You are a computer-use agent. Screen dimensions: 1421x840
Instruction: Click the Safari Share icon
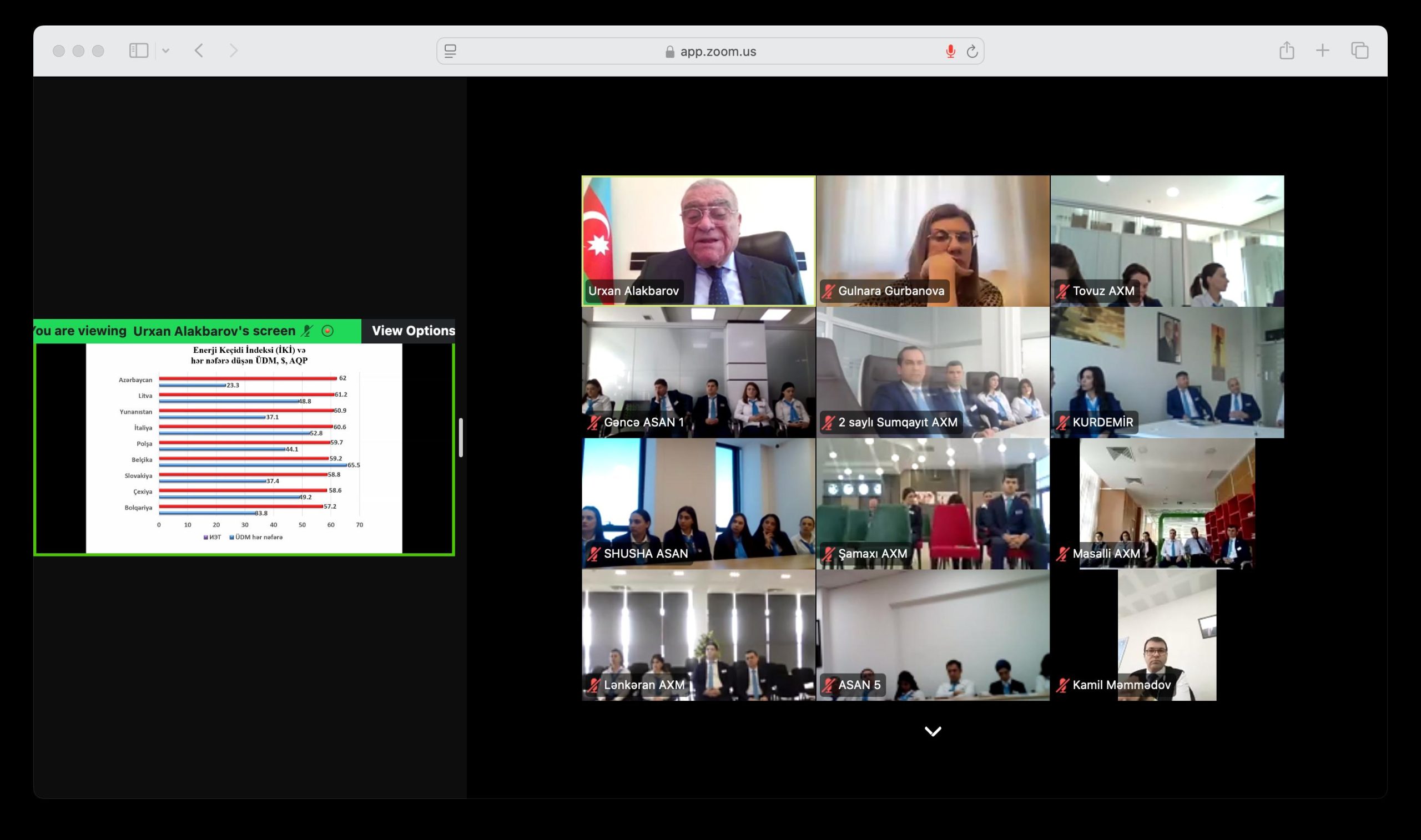1287,51
